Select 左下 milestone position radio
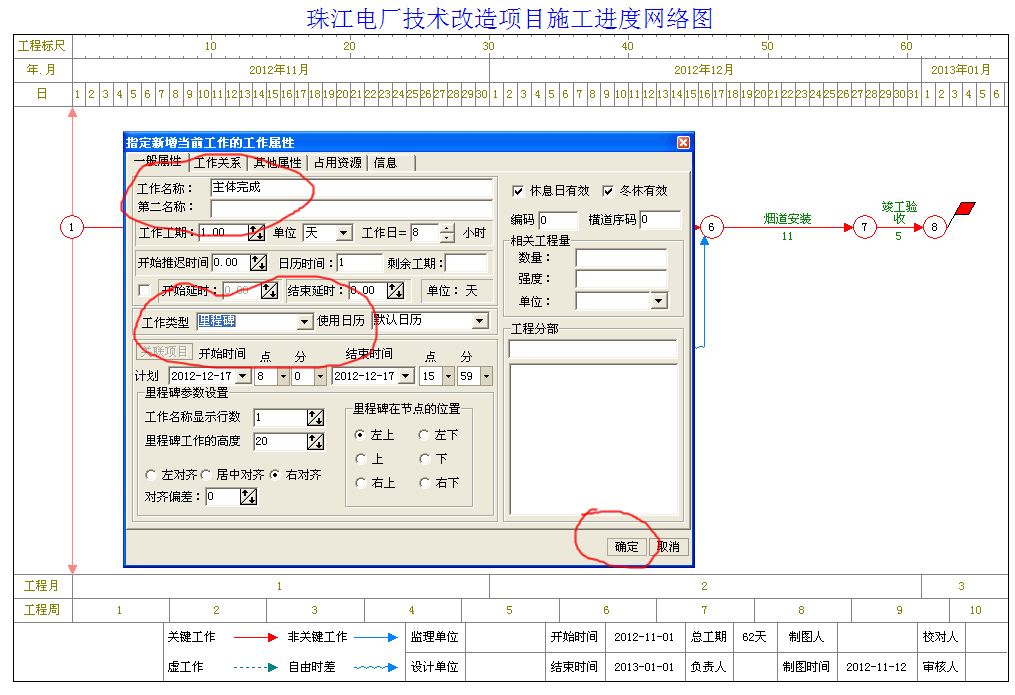This screenshot has width=1015, height=695. pyautogui.click(x=424, y=435)
